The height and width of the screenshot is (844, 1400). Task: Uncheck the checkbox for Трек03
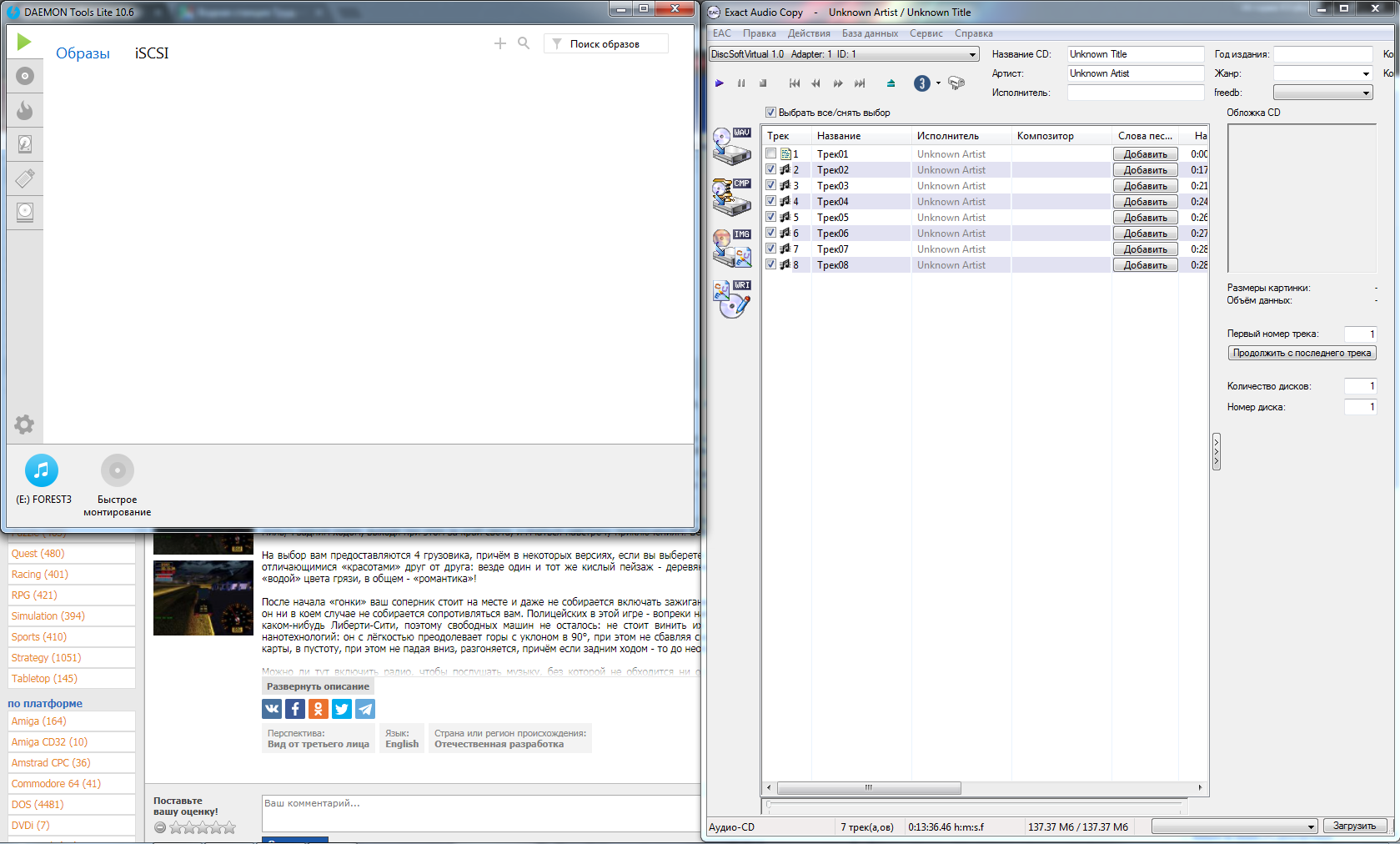[771, 185]
